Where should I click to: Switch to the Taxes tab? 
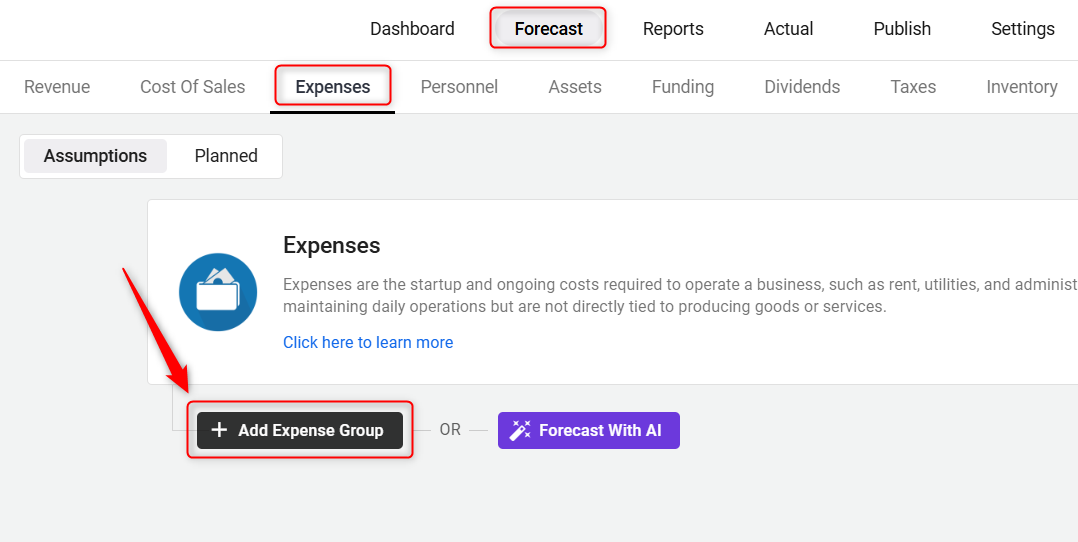pos(913,87)
